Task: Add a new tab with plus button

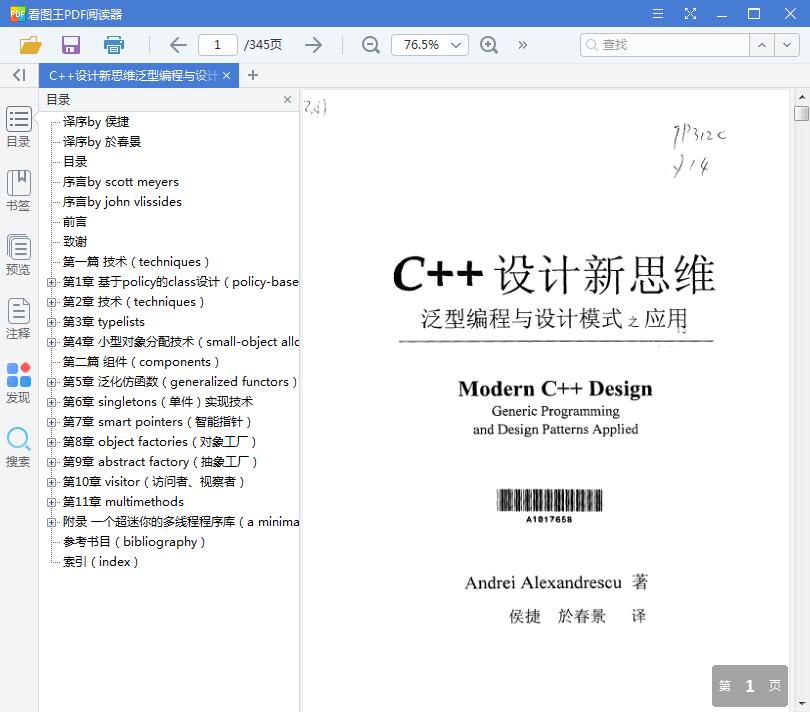Action: tap(253, 75)
